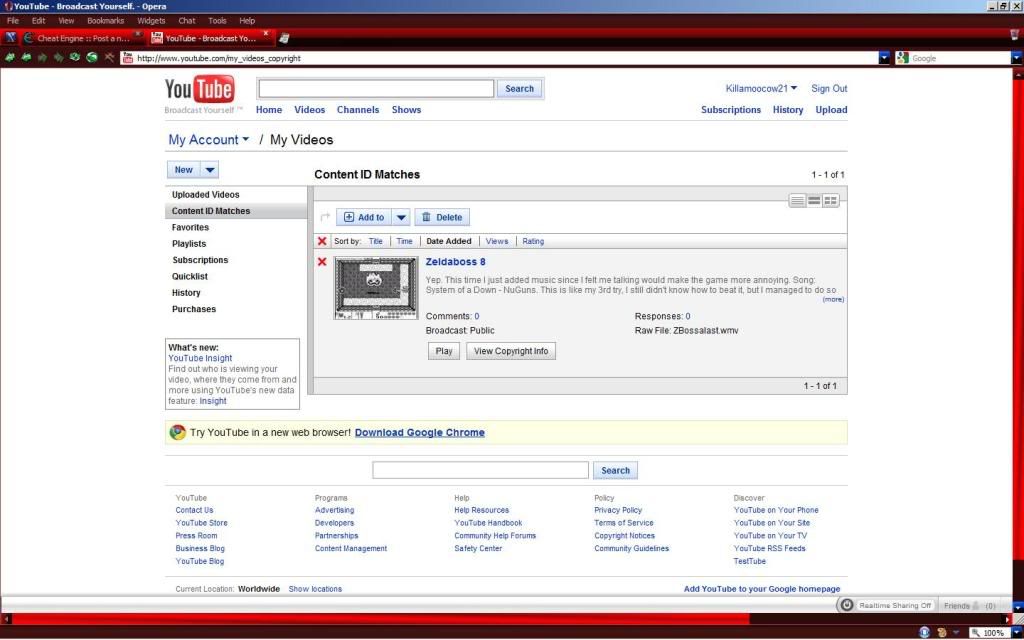Select Uploaded Videos in sidebar
Image resolution: width=1024 pixels, height=640 pixels.
(x=206, y=195)
